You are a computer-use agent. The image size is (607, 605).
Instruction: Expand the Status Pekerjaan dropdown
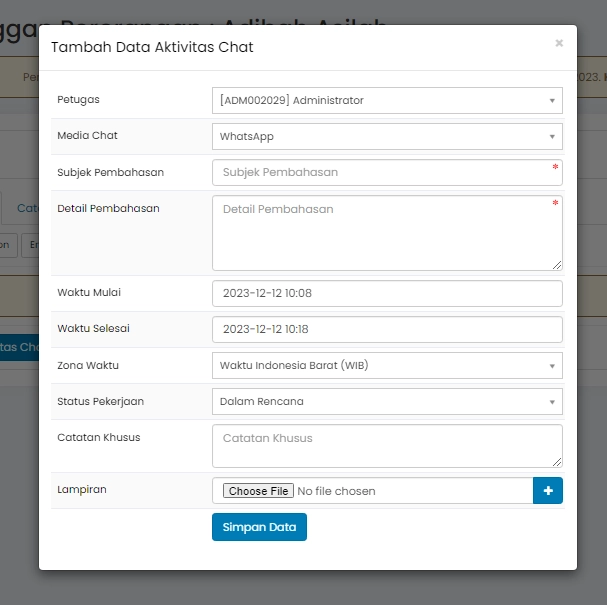point(387,401)
